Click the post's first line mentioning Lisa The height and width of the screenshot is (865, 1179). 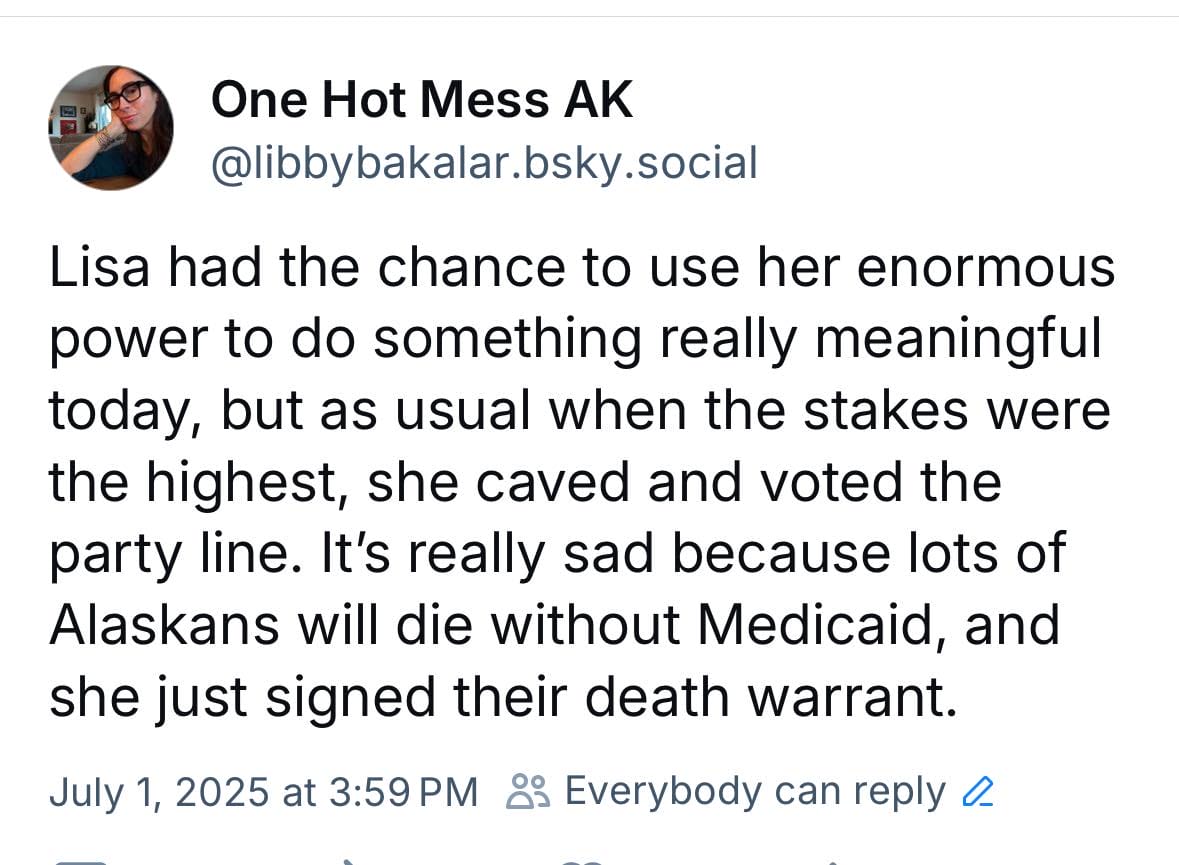(582, 269)
